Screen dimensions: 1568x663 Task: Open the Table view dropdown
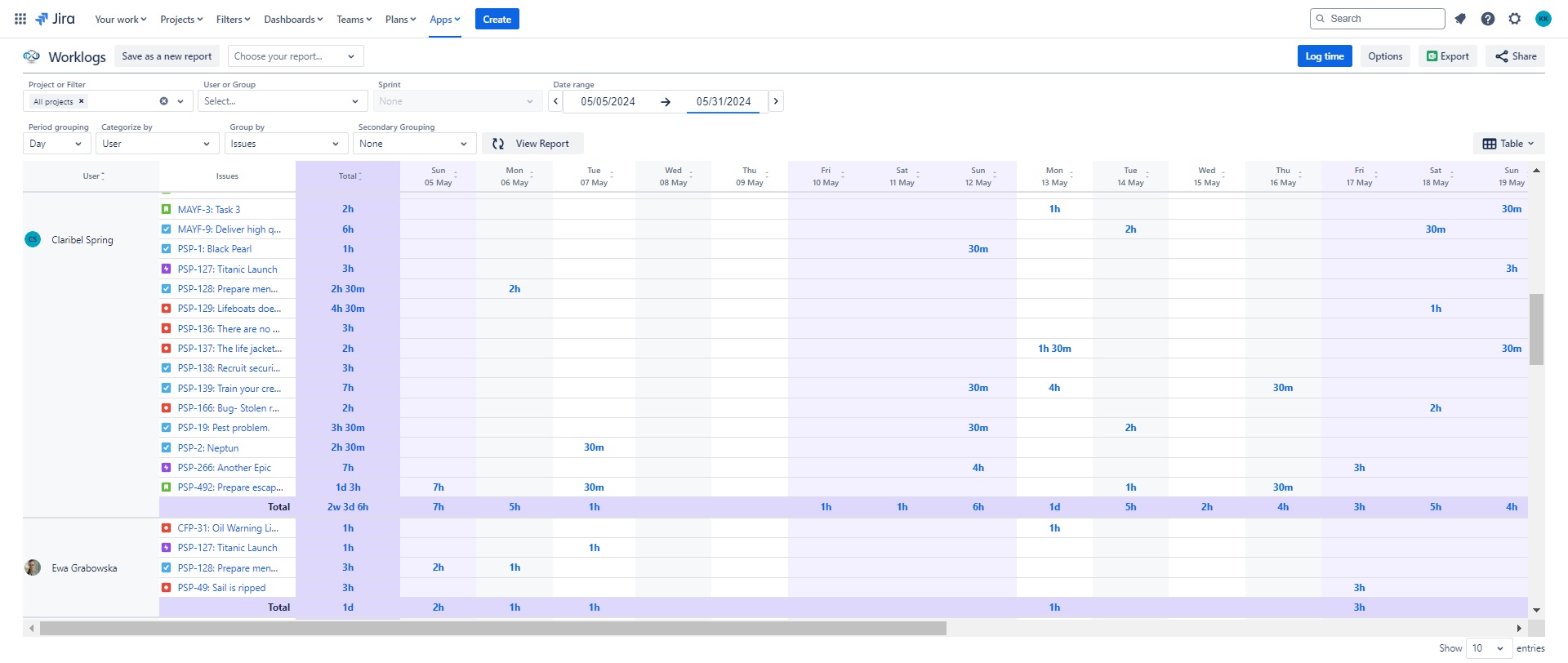pyautogui.click(x=1508, y=144)
